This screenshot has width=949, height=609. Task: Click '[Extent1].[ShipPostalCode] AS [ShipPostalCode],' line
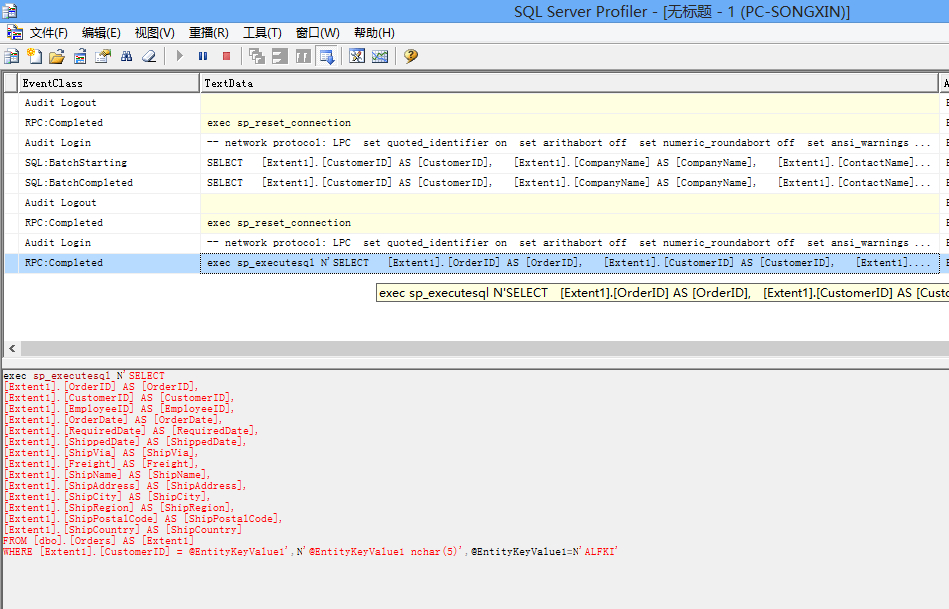point(143,519)
